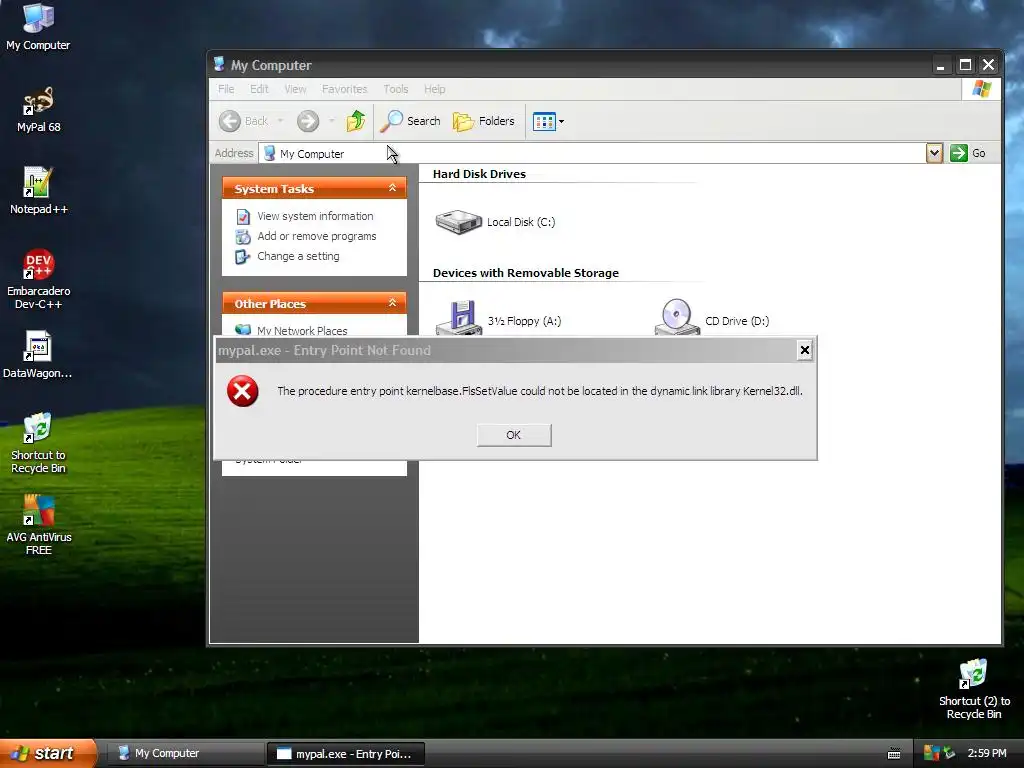This screenshot has width=1024, height=768.
Task: Click the Forward arrow in Explorer toolbar
Action: pyautogui.click(x=308, y=121)
